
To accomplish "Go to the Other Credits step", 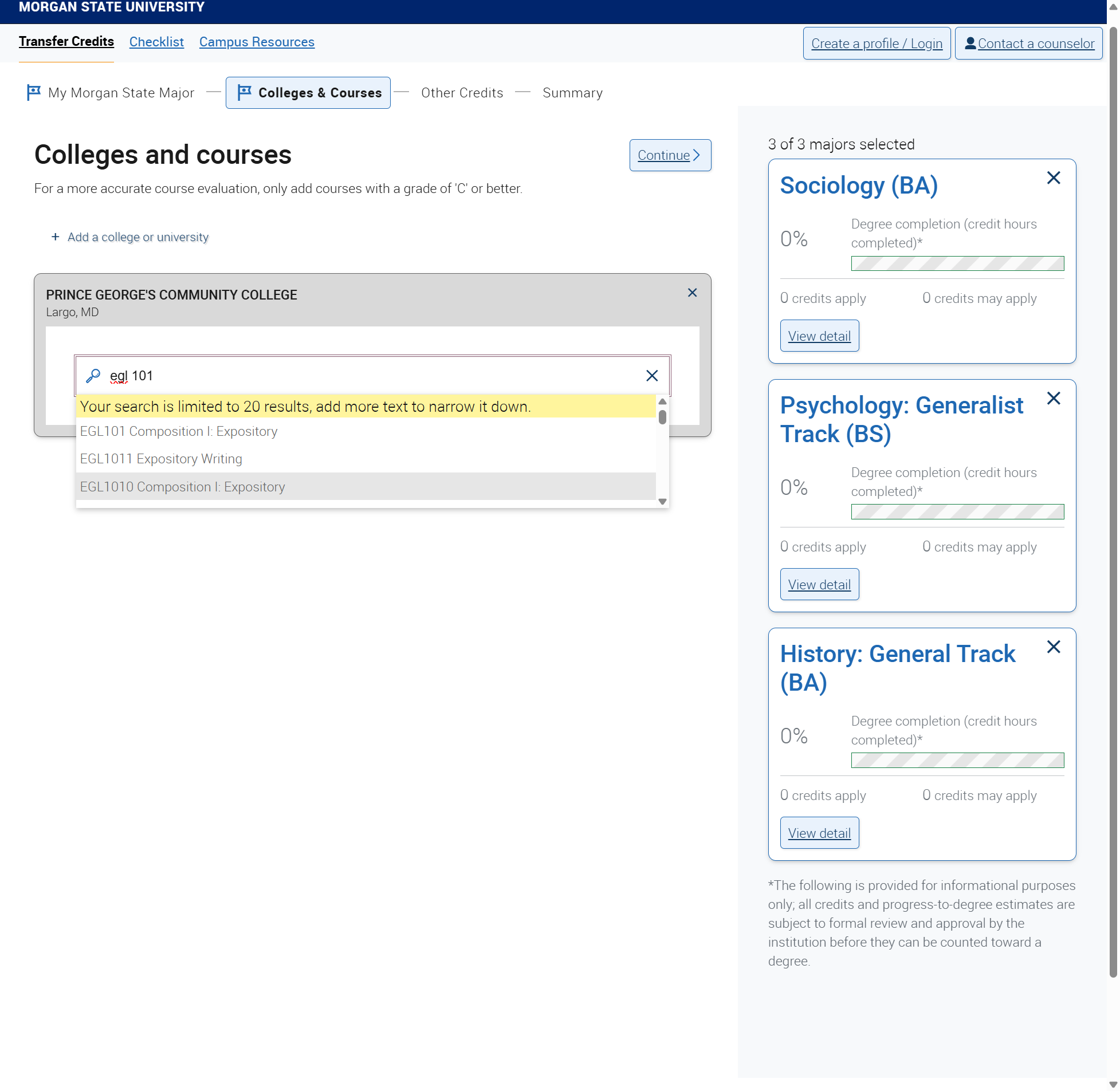I will (462, 93).
